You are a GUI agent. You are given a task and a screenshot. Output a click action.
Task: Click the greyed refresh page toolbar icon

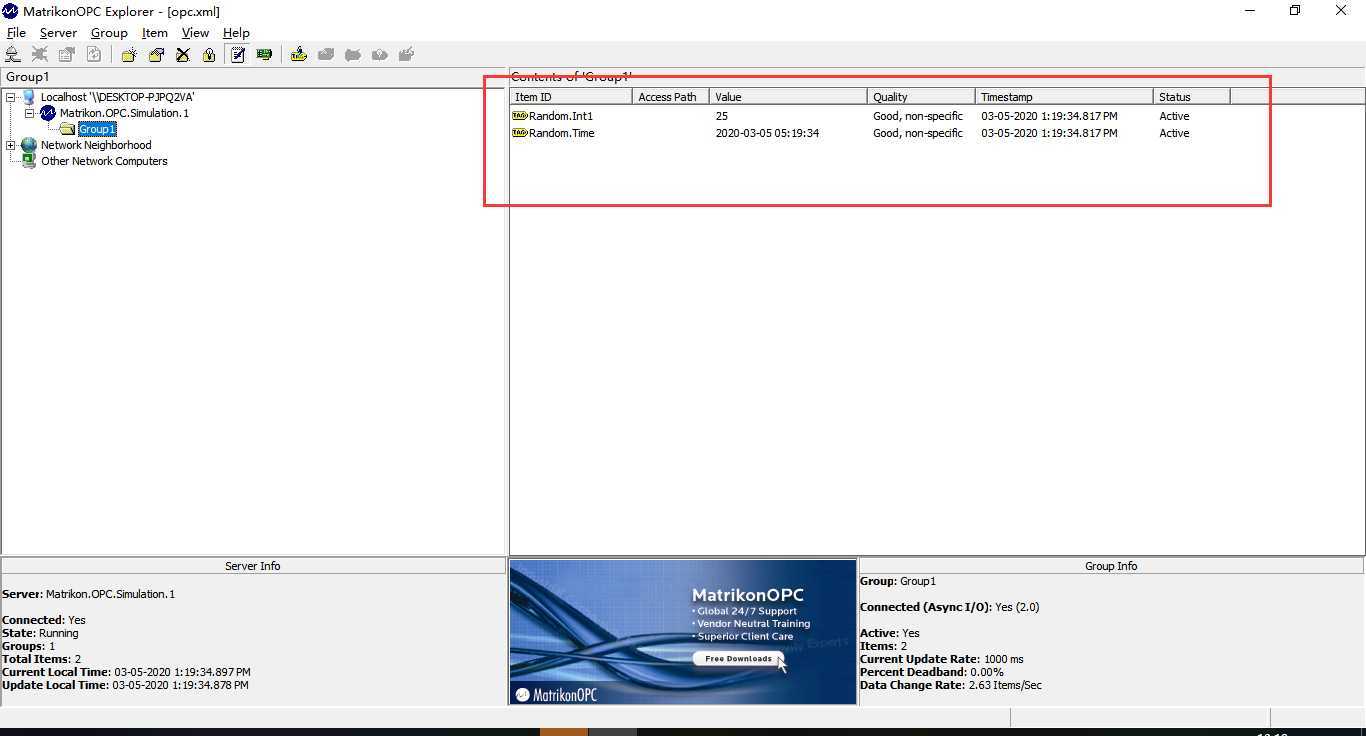[94, 55]
